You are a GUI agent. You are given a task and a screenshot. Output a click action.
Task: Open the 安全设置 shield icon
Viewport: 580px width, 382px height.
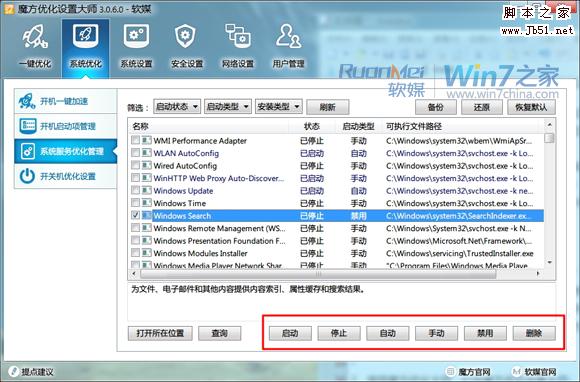tap(185, 36)
